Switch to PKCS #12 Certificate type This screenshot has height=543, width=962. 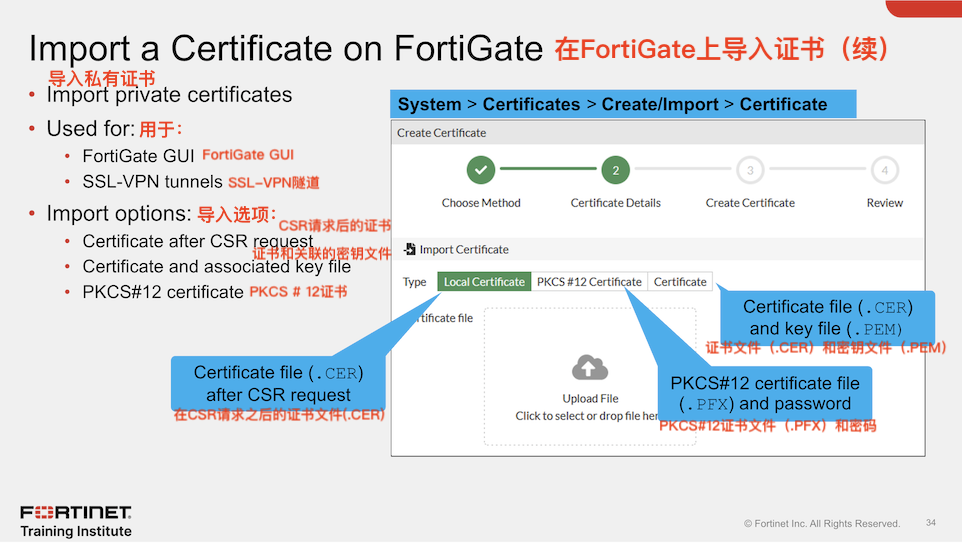(589, 282)
